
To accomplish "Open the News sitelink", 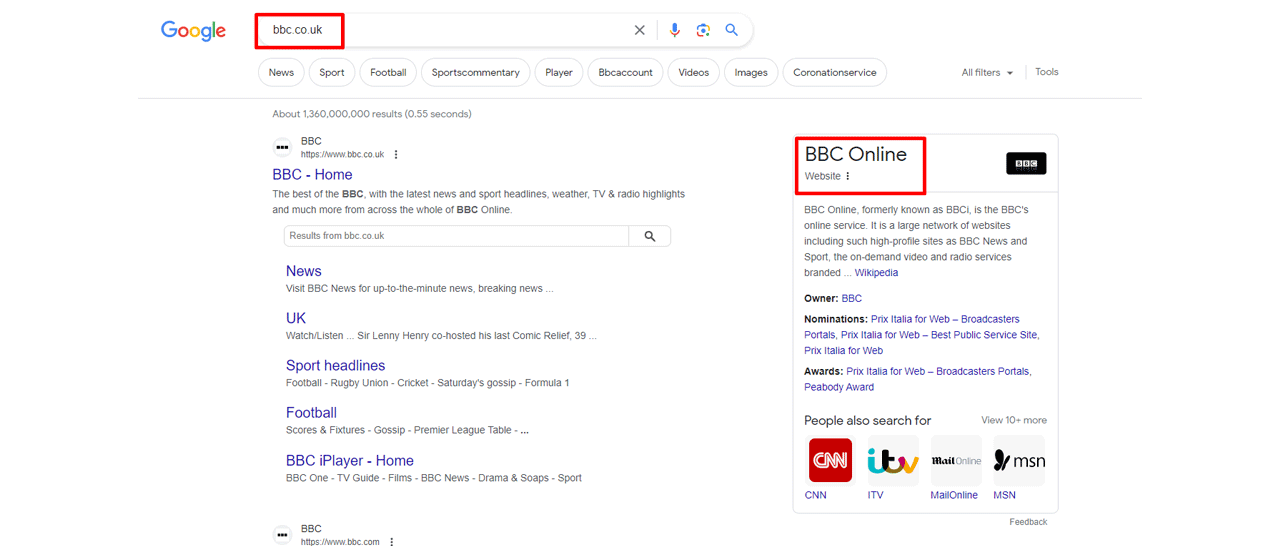I will click(304, 271).
